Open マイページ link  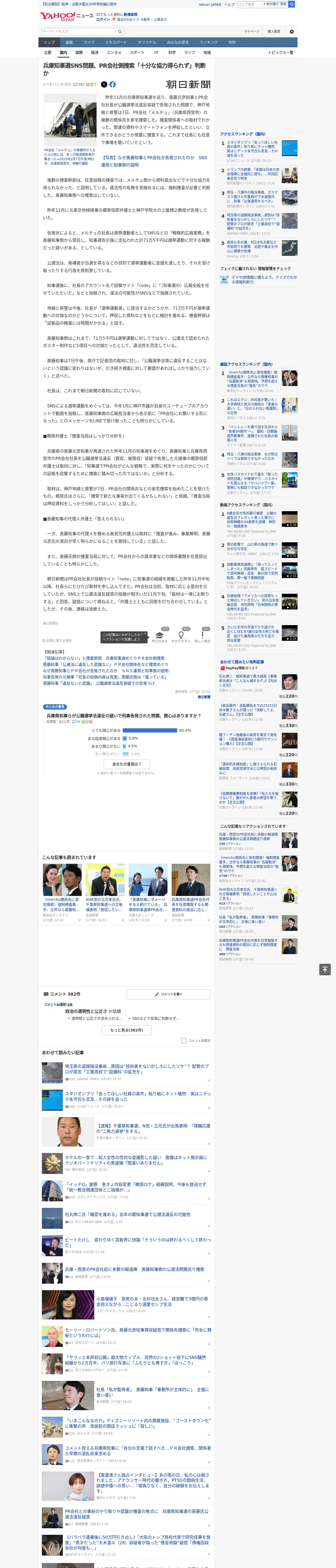click(251, 31)
